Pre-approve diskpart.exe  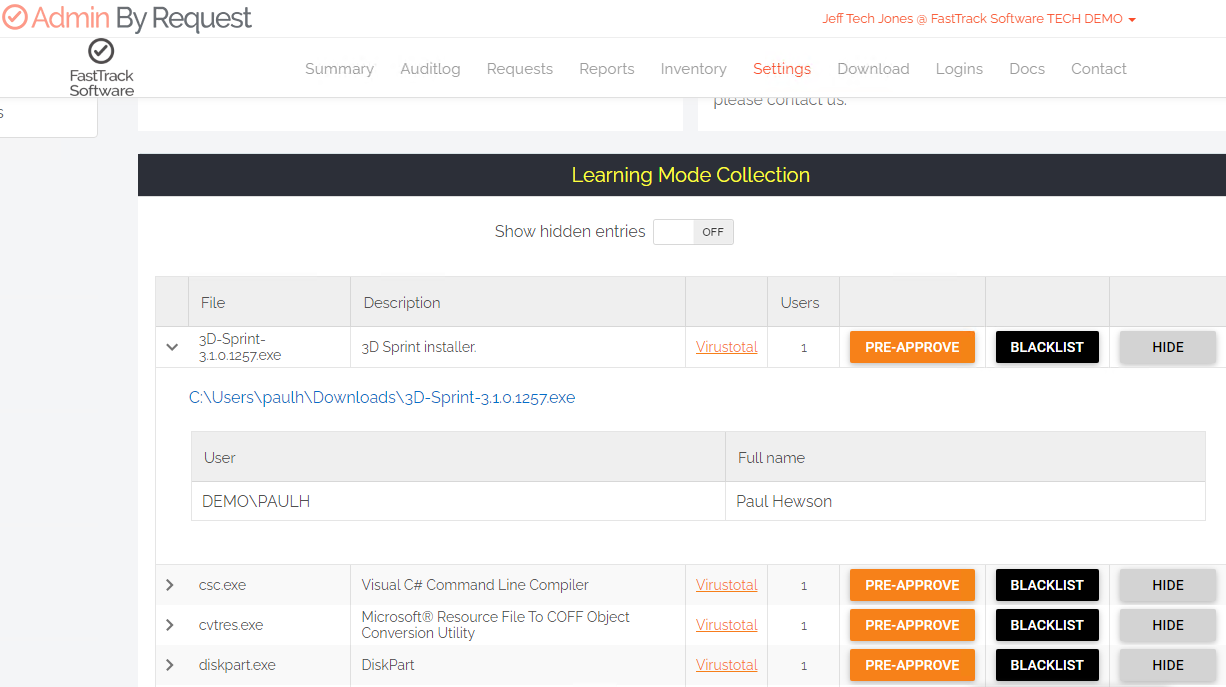(x=912, y=665)
